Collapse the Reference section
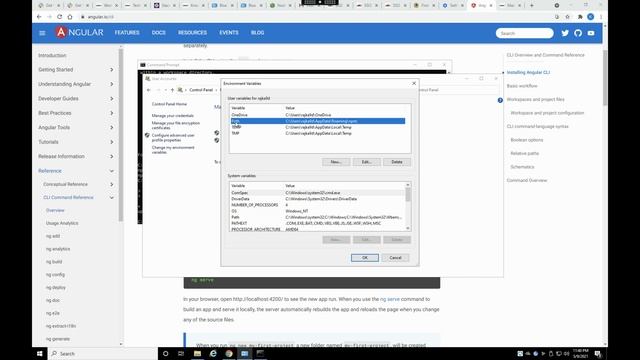 (x=111, y=171)
